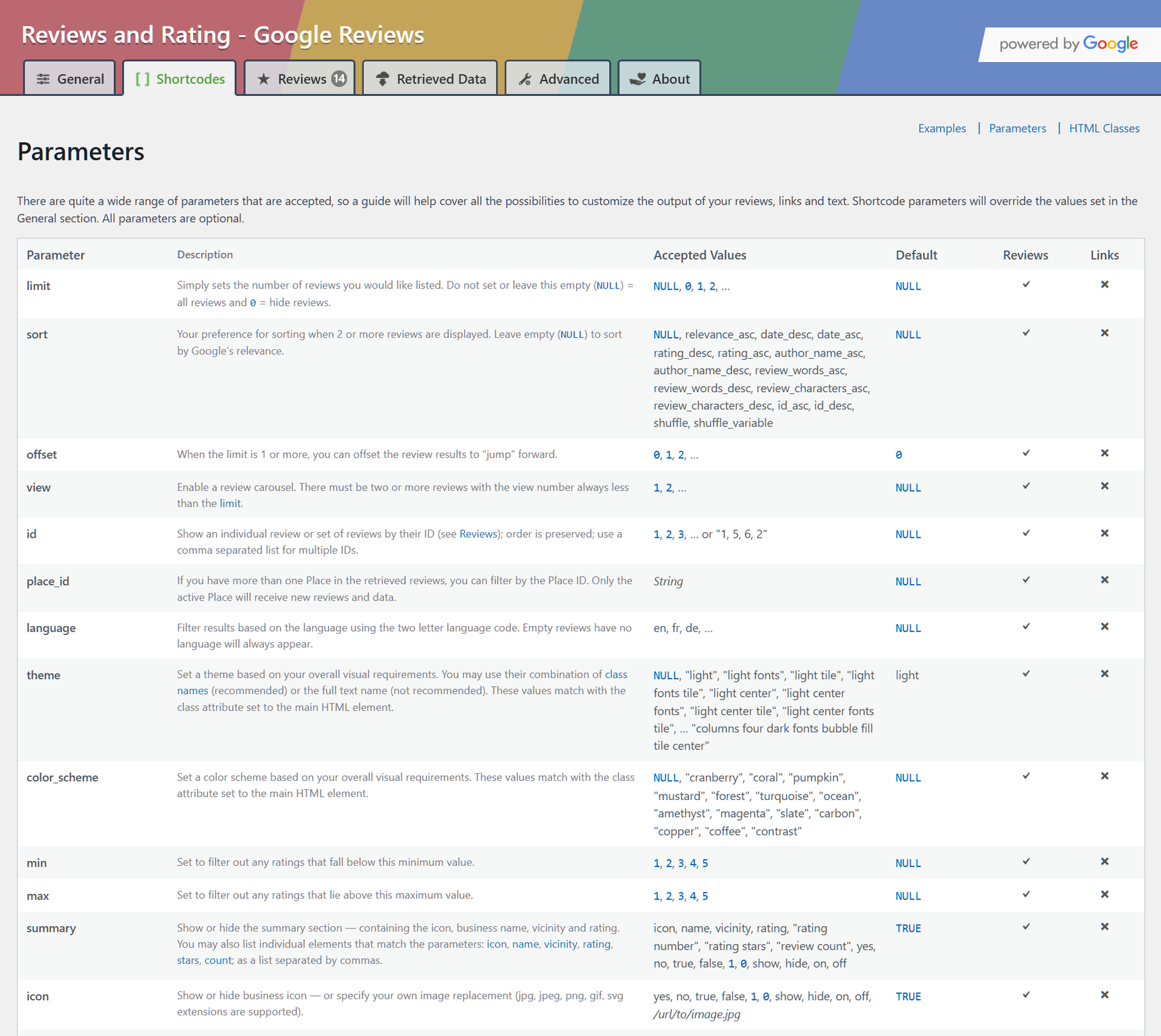Screen dimensions: 1161x1036
Task: Select the 'summary' parameter name
Action: pos(51,929)
